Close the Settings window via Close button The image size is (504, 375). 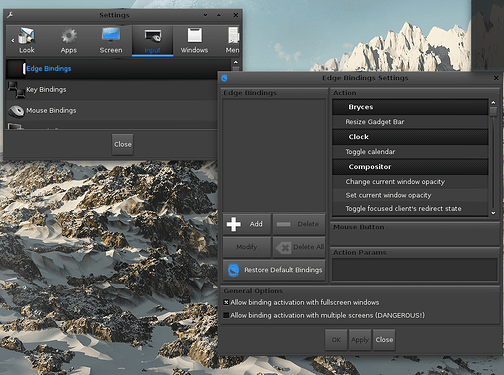click(x=123, y=144)
